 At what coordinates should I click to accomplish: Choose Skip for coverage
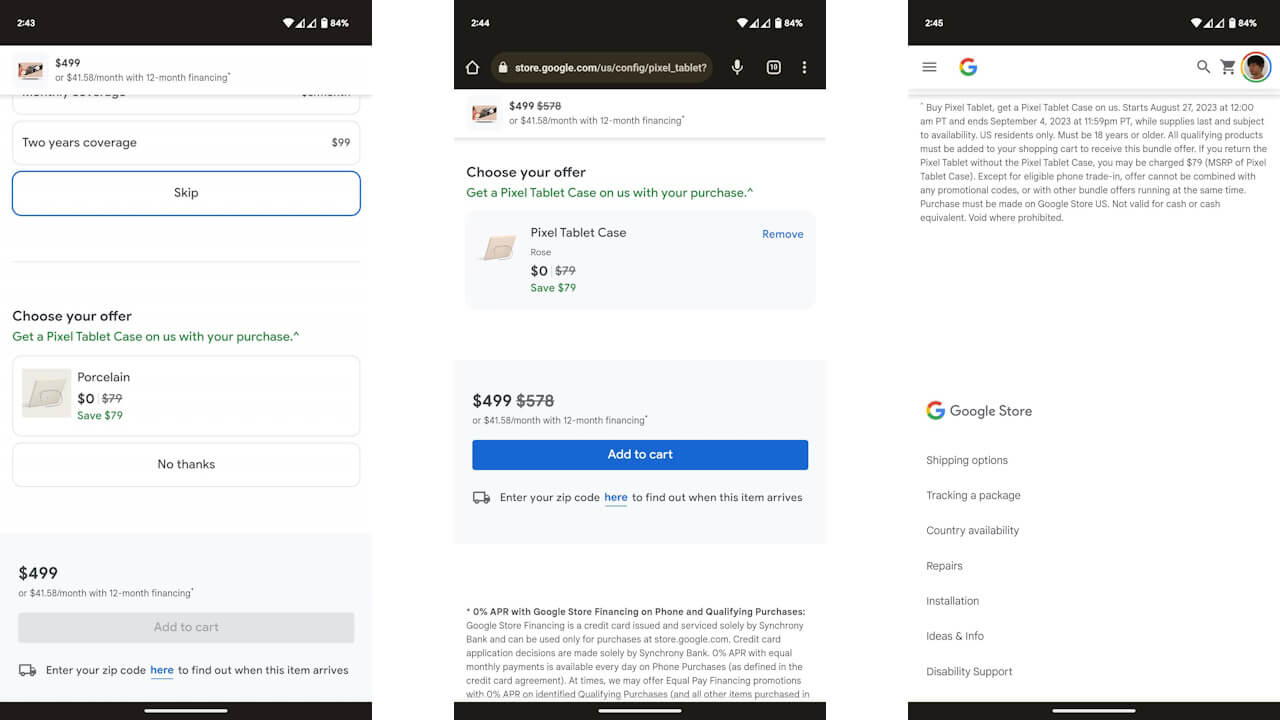(186, 193)
